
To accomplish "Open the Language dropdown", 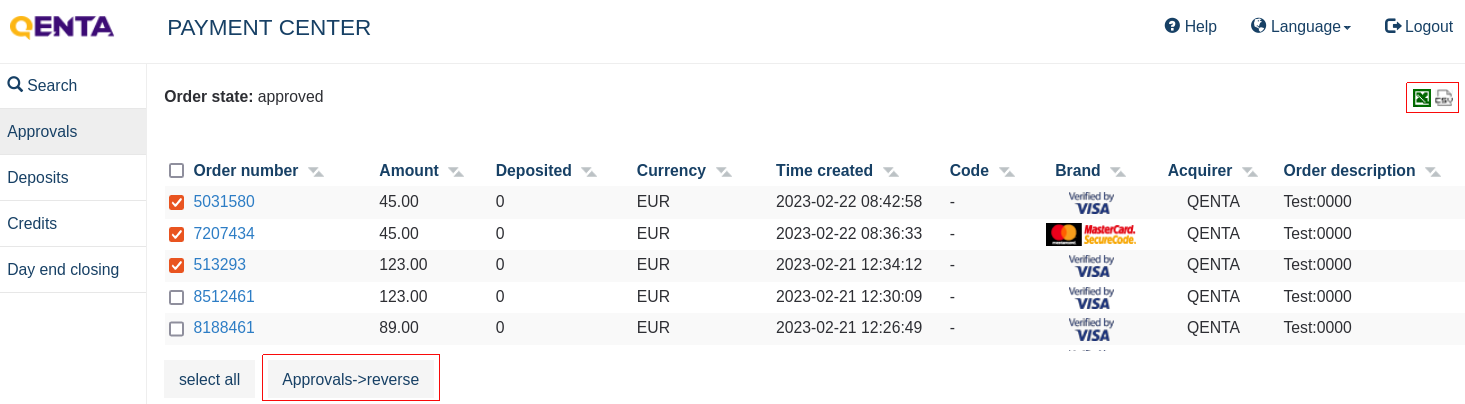I will coord(1301,27).
